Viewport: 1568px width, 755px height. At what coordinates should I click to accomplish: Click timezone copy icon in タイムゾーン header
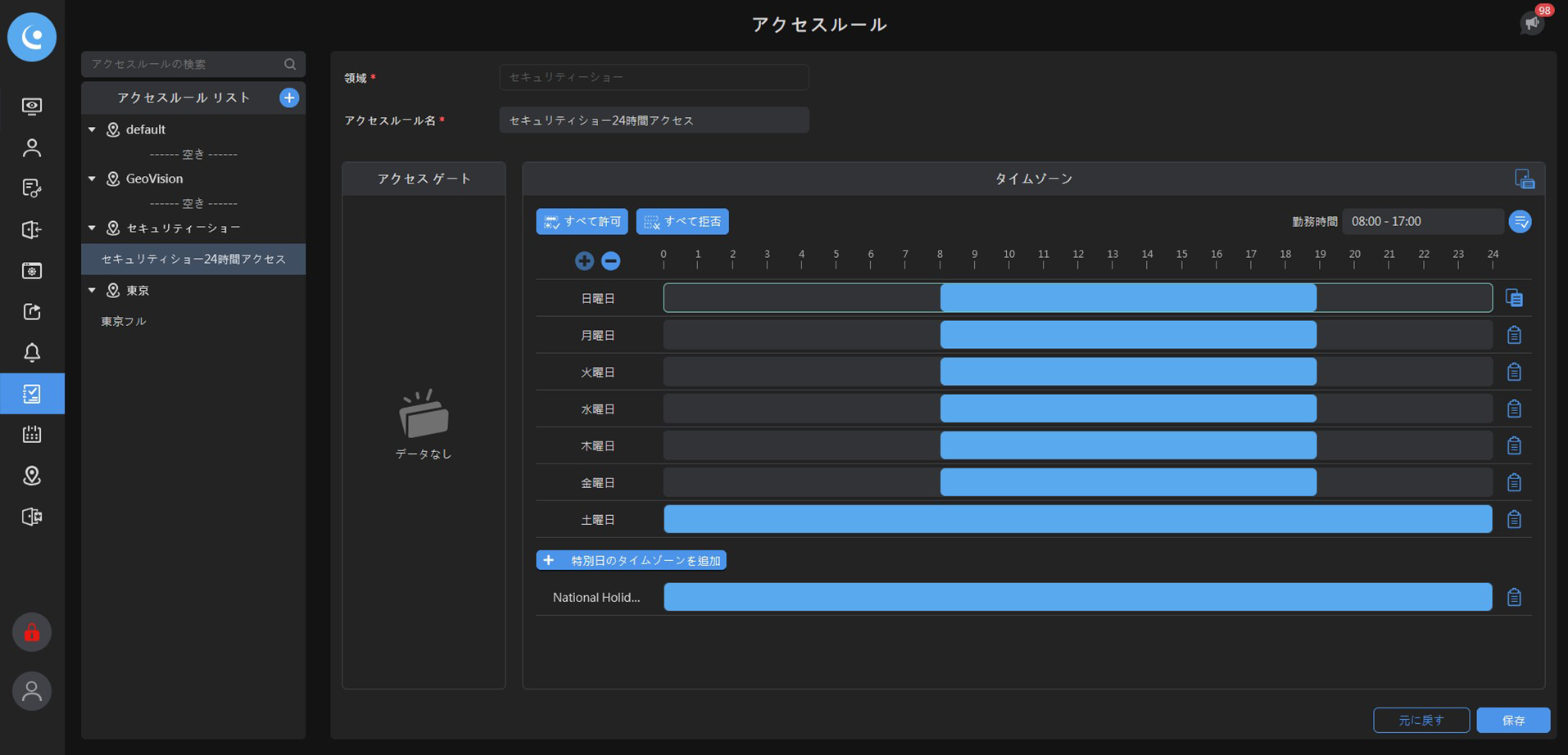[1525, 179]
